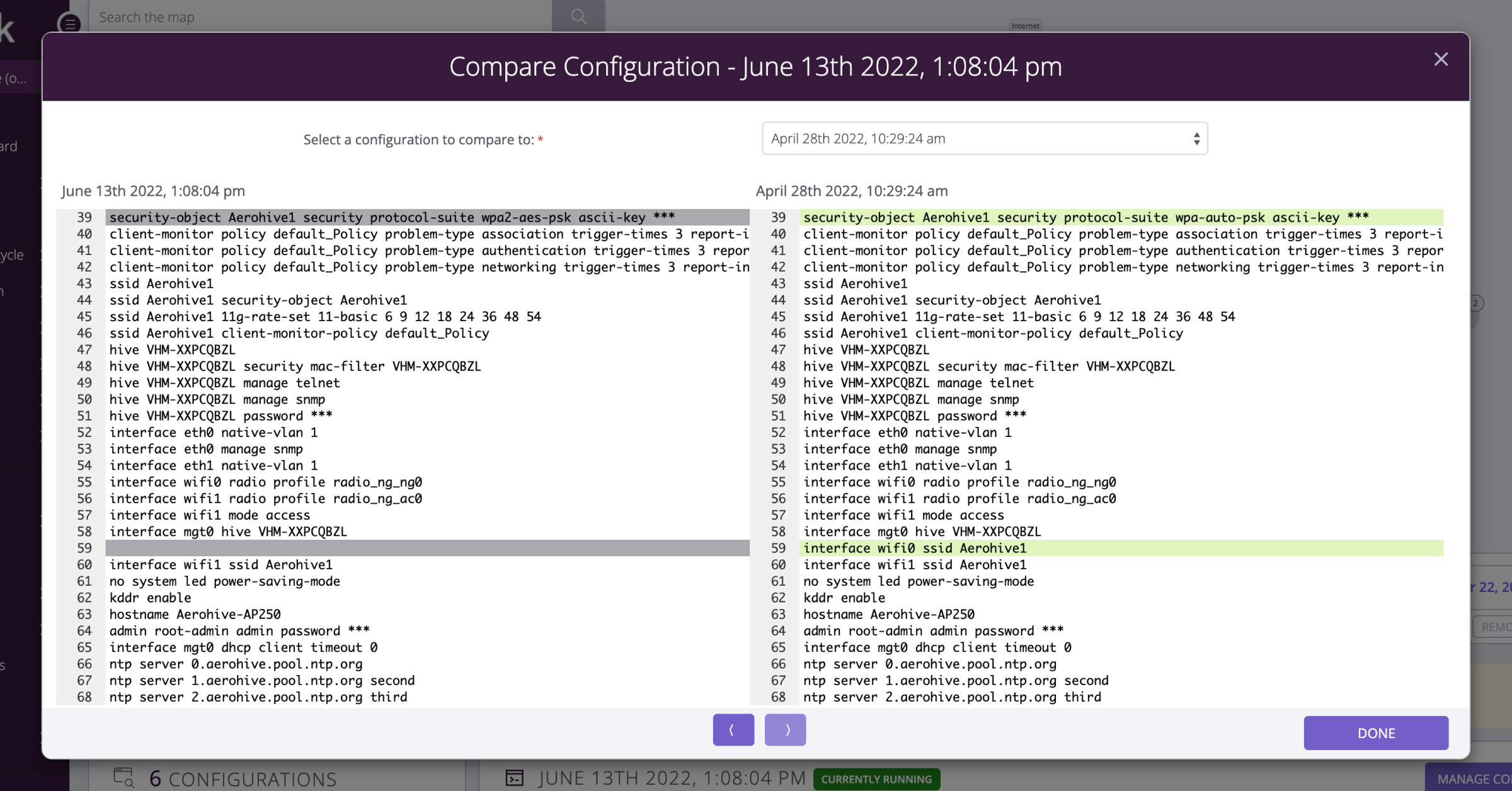Select right line 50 hive manage snmp
Viewport: 1512px width, 791px height.
coord(911,399)
